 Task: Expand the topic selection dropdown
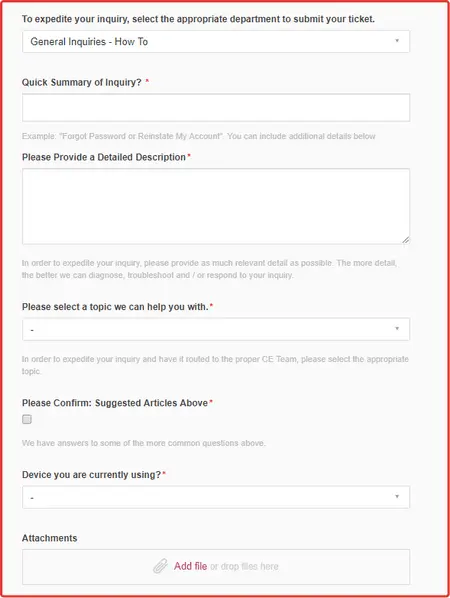(x=216, y=329)
